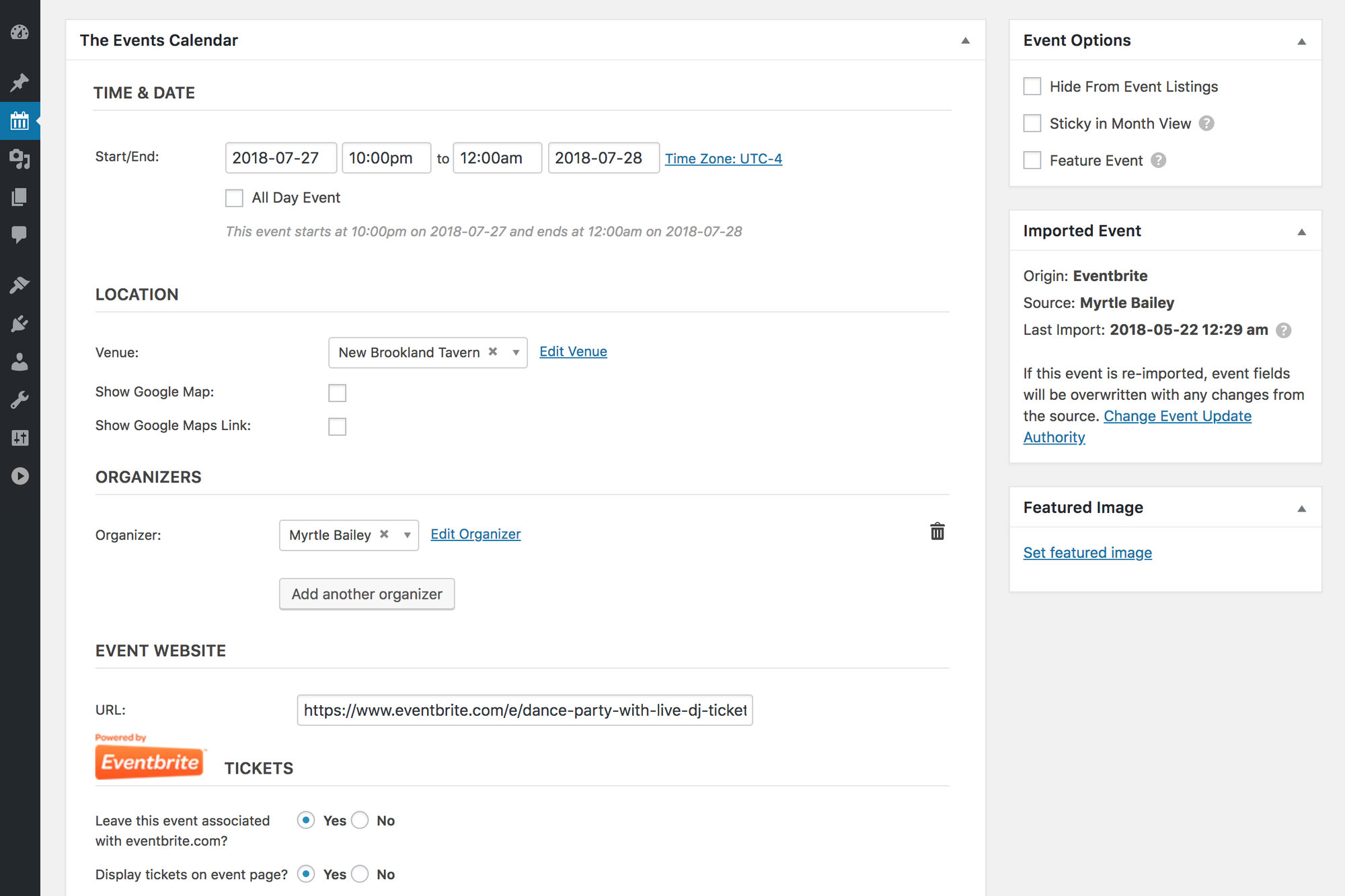Click the event website URL field

pos(525,710)
